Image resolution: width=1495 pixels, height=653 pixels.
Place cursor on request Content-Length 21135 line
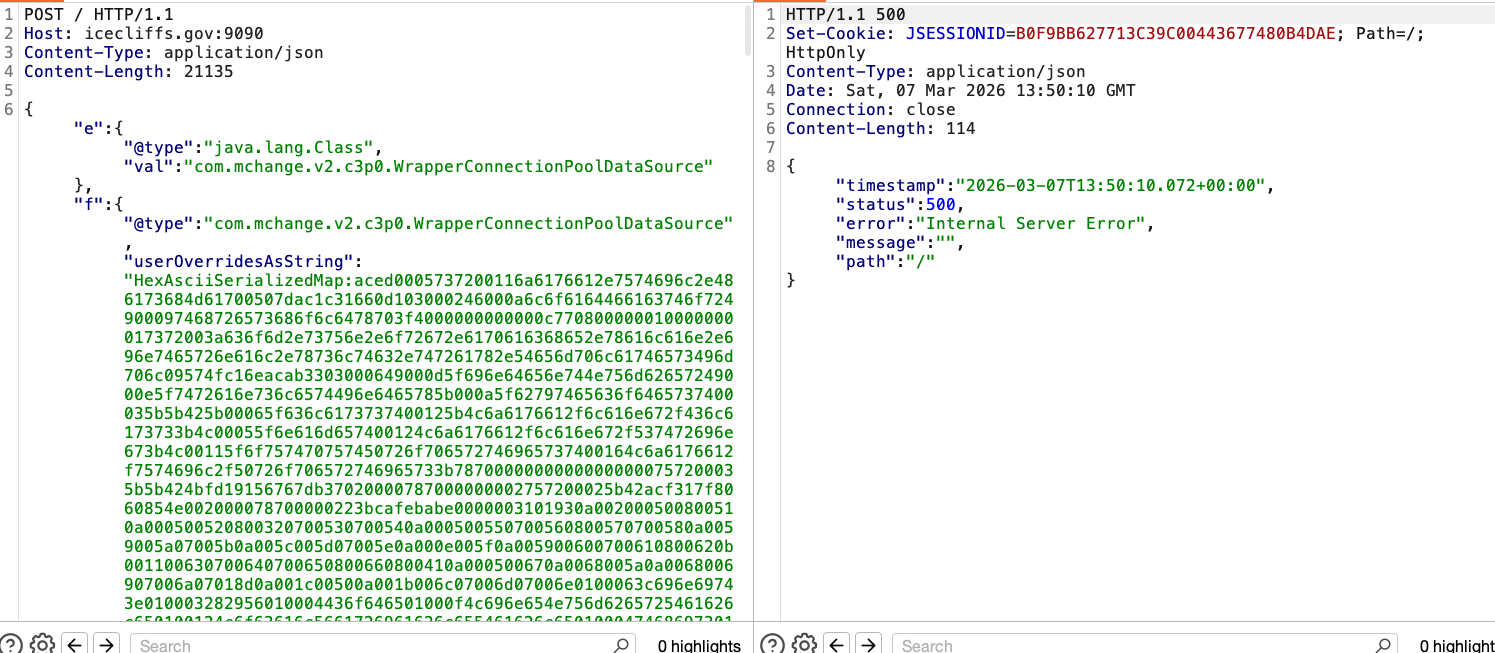coord(128,71)
